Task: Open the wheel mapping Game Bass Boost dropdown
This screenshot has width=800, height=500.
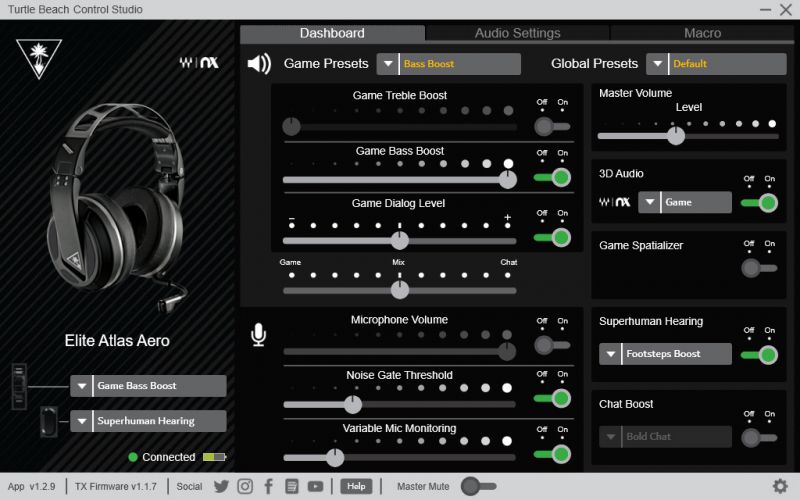Action: tap(148, 386)
